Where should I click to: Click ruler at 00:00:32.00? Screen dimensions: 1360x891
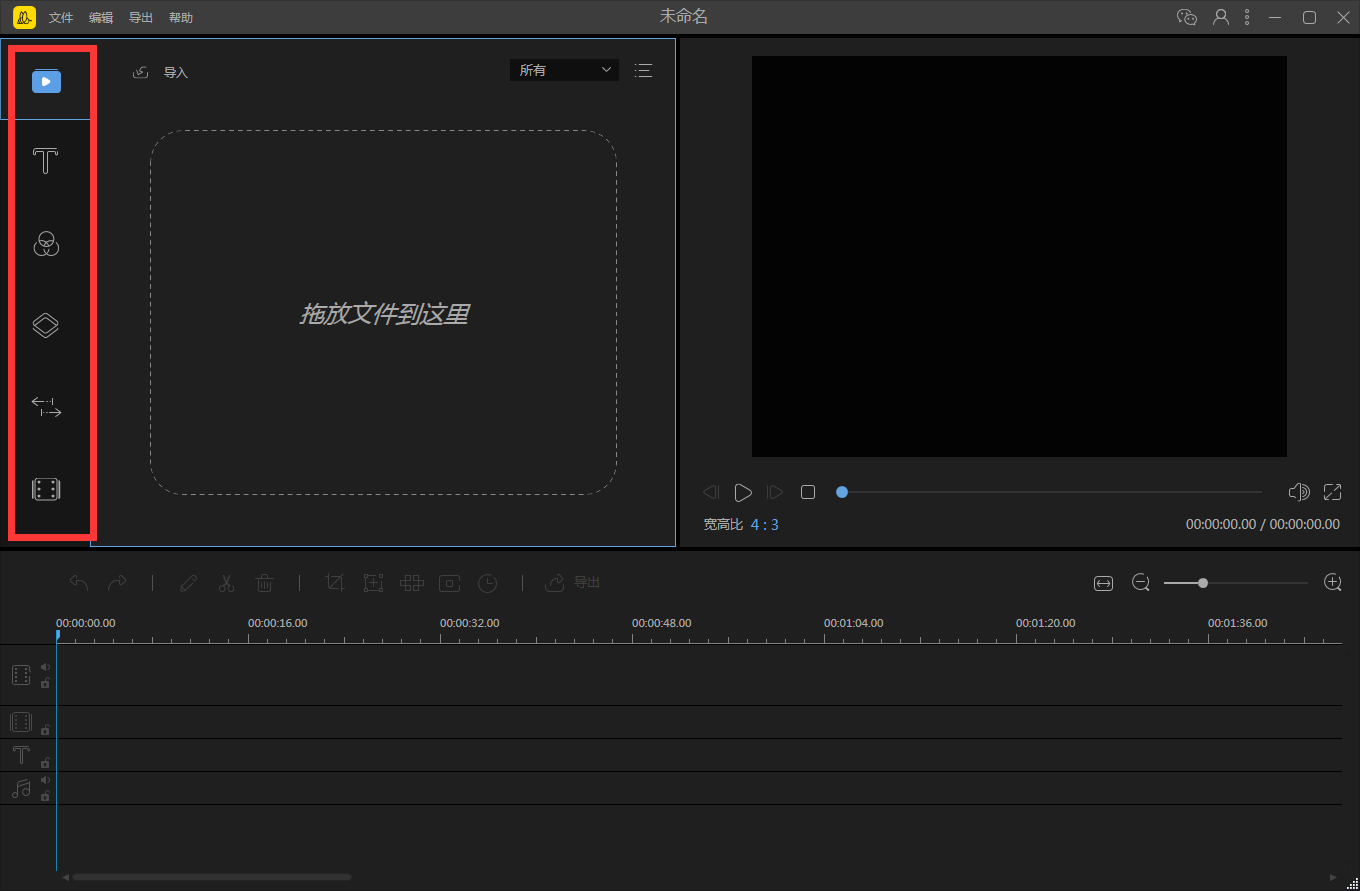click(470, 623)
